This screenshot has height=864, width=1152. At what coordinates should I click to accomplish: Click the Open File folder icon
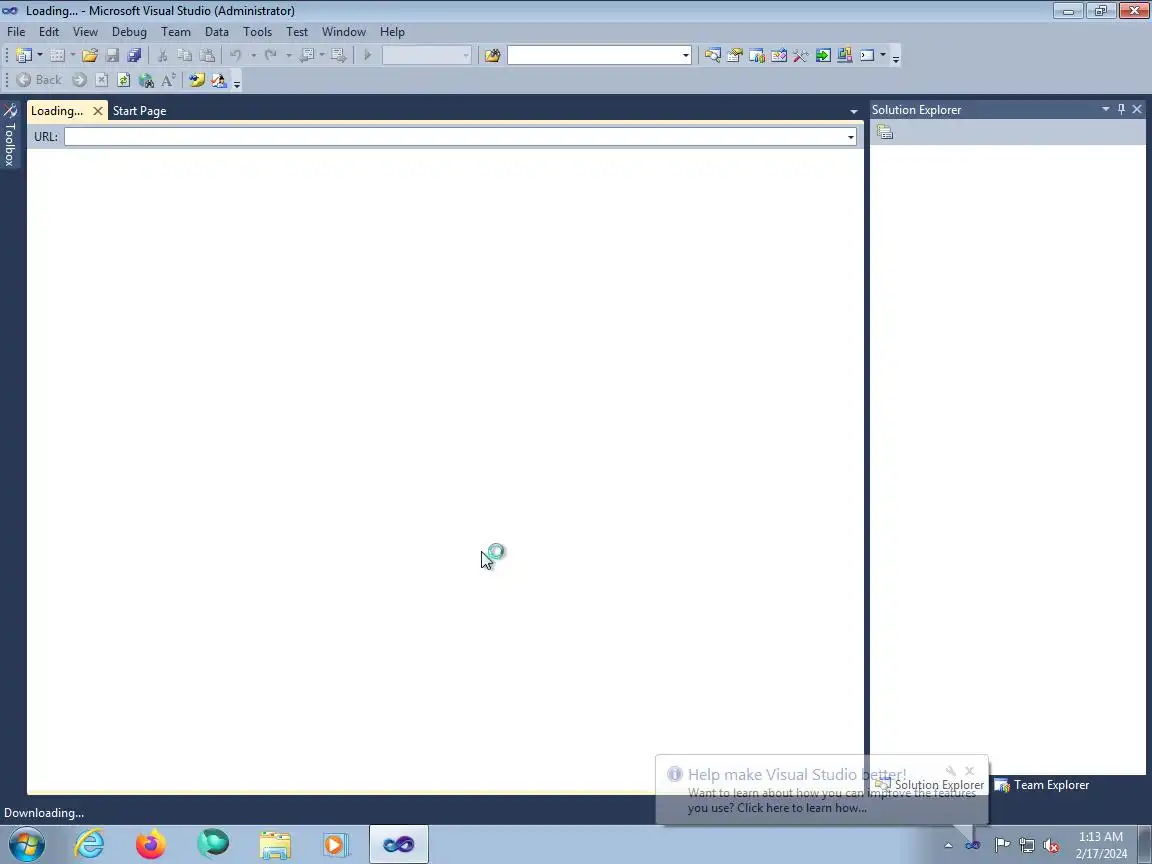tap(90, 55)
